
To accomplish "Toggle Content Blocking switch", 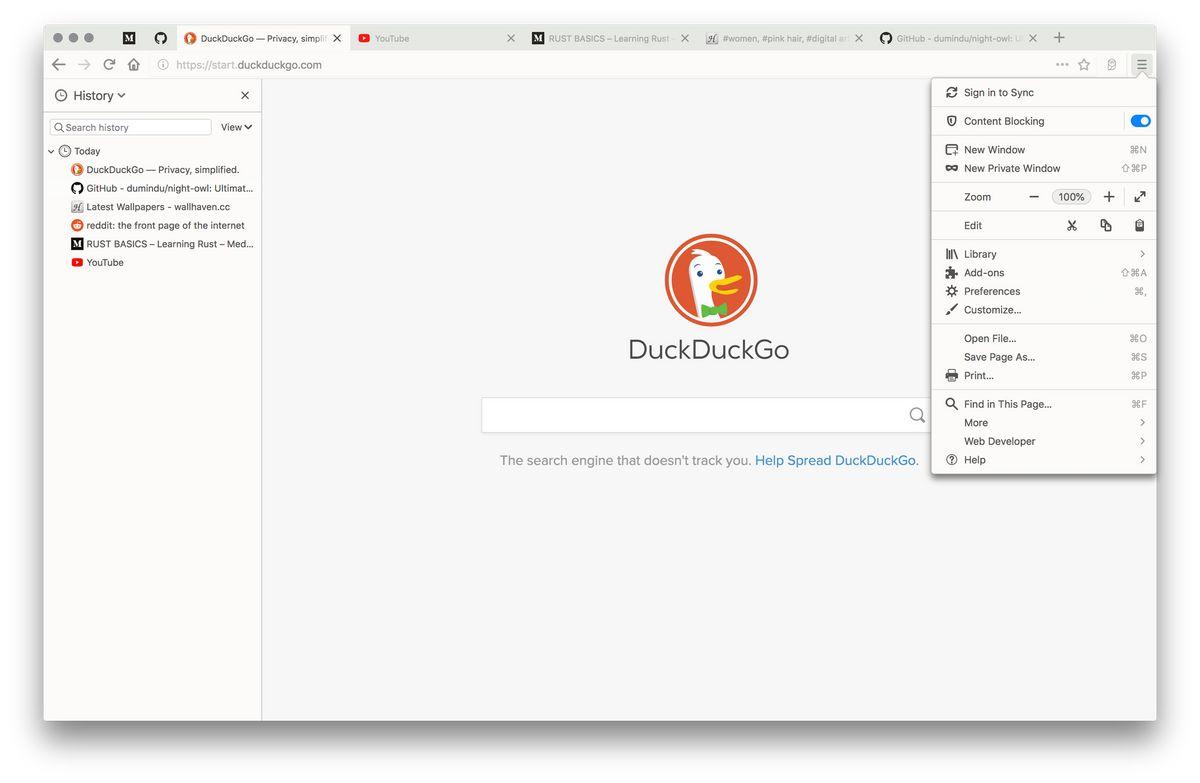I will 1141,121.
